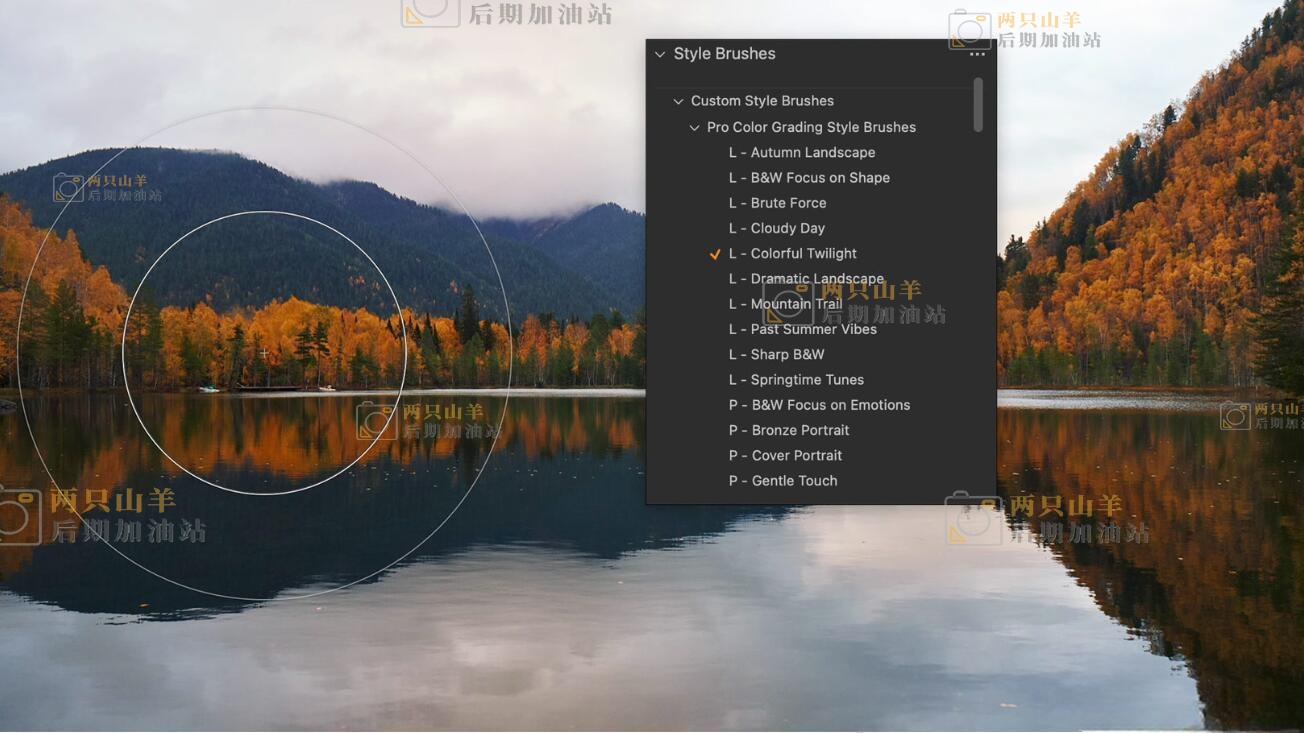Apply the L - Dramatic Landscape brush
This screenshot has height=733, width=1304.
pos(806,279)
